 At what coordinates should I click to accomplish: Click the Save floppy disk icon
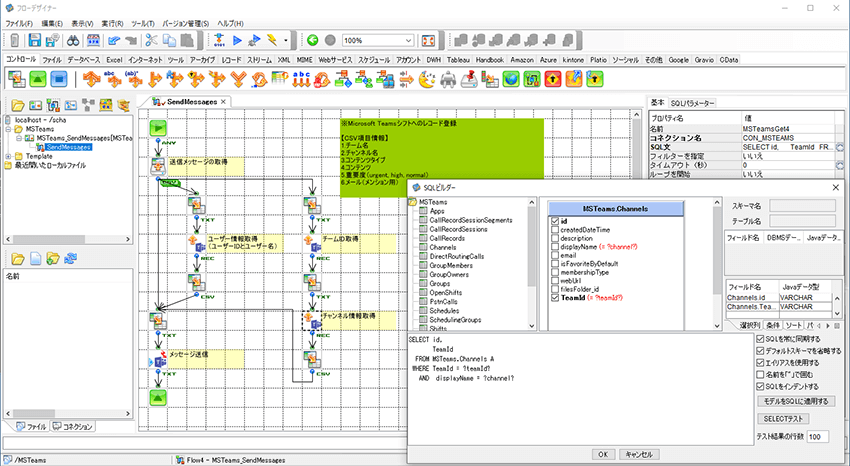pyautogui.click(x=35, y=40)
